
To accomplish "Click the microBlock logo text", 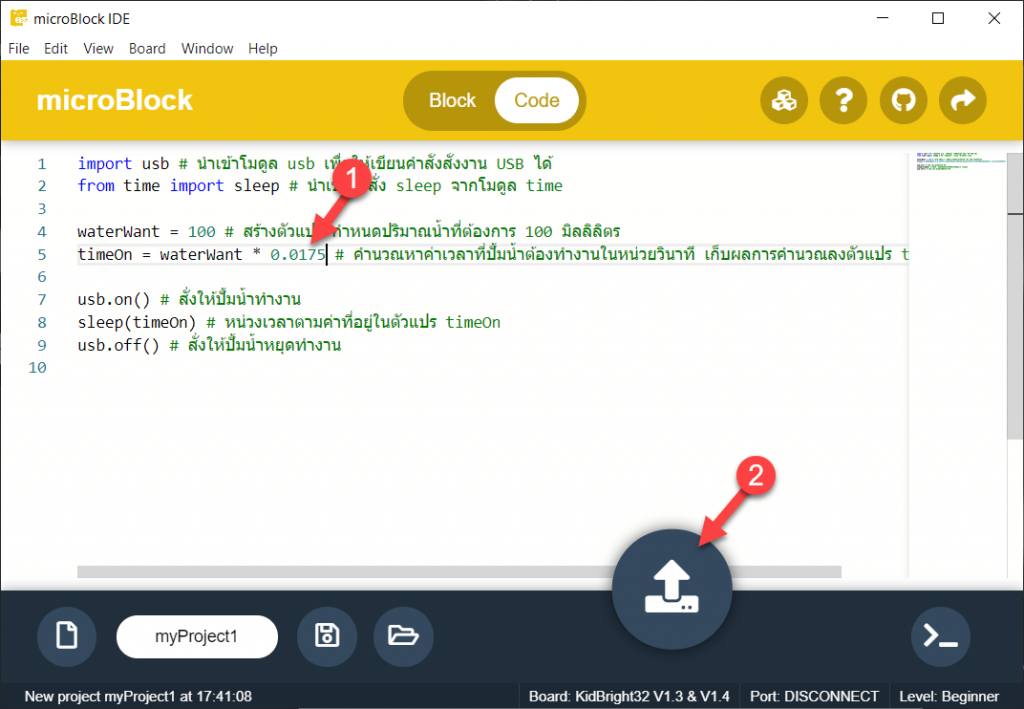I will [114, 101].
